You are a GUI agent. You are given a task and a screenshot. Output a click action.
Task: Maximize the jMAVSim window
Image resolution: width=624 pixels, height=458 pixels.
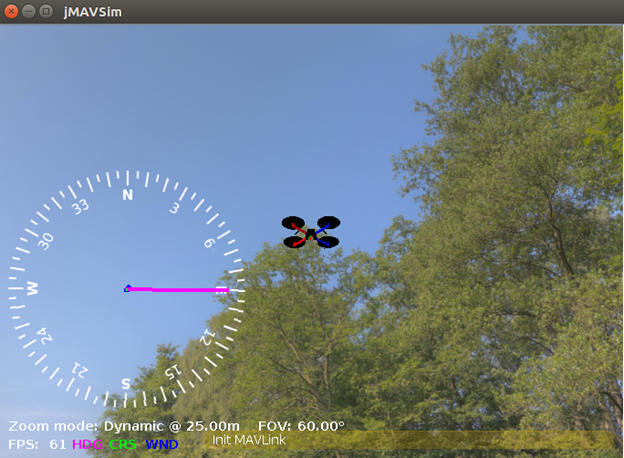(46, 12)
